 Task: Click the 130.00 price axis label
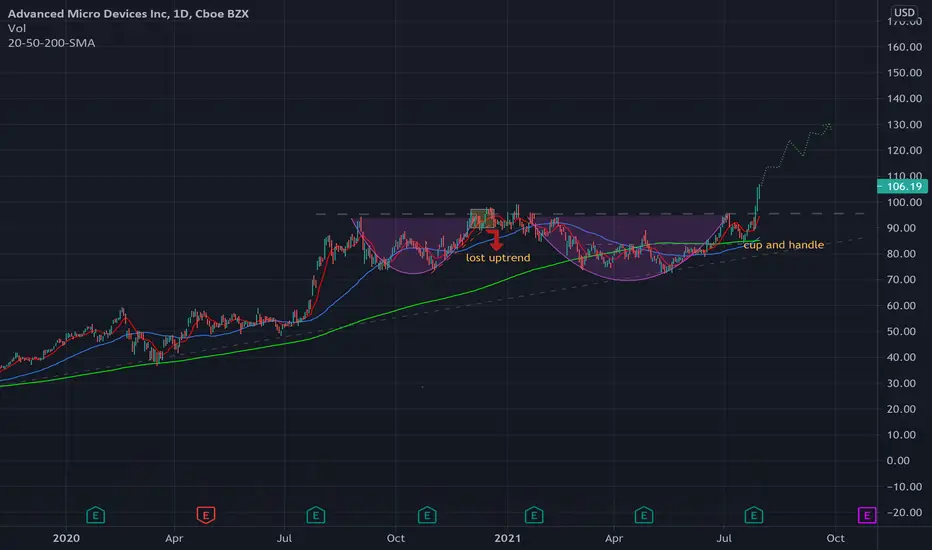(905, 125)
